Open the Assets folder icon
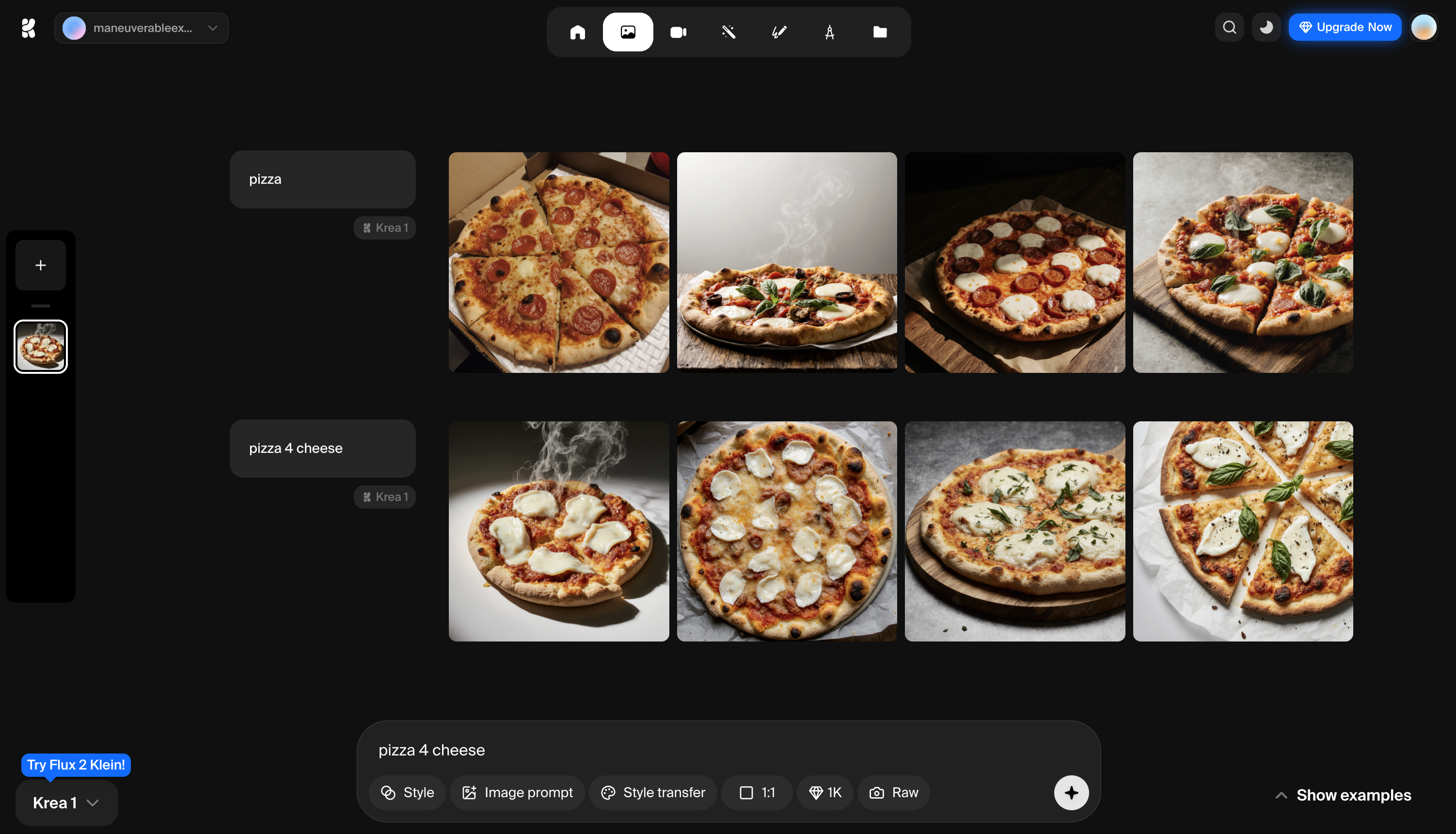1456x834 pixels. 879,32
